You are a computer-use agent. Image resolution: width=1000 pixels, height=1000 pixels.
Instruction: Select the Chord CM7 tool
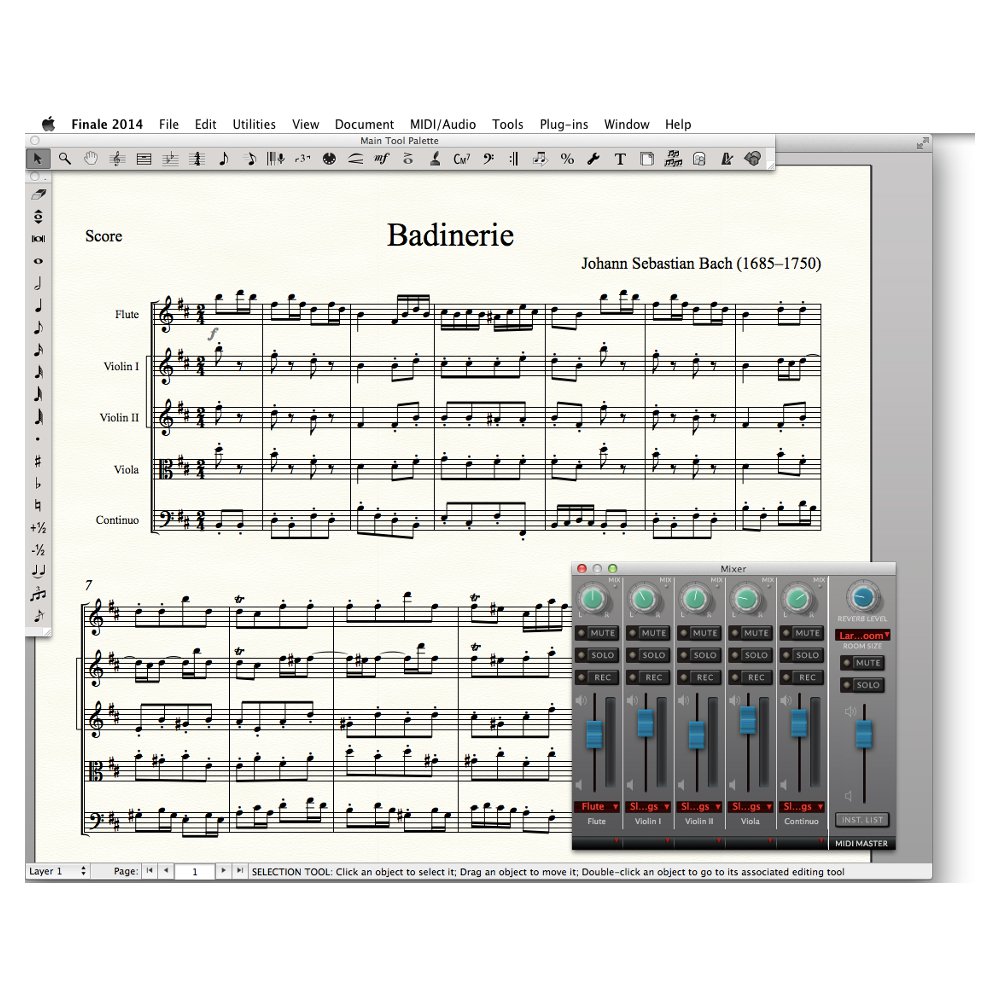pos(461,159)
